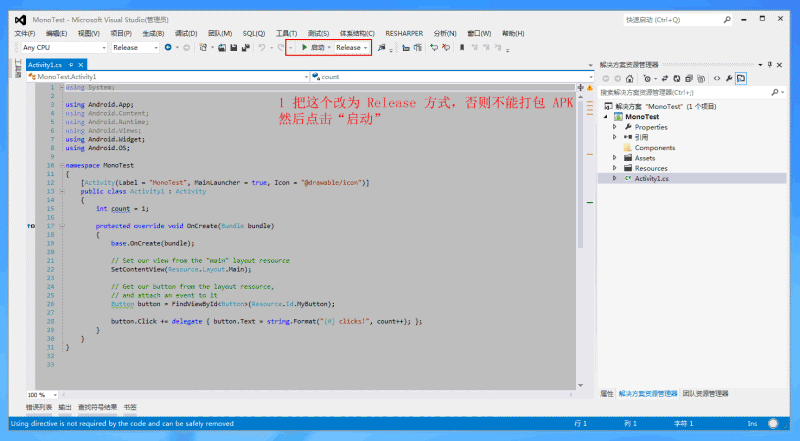Switch to the 输出 (Output) tab

(x=65, y=407)
